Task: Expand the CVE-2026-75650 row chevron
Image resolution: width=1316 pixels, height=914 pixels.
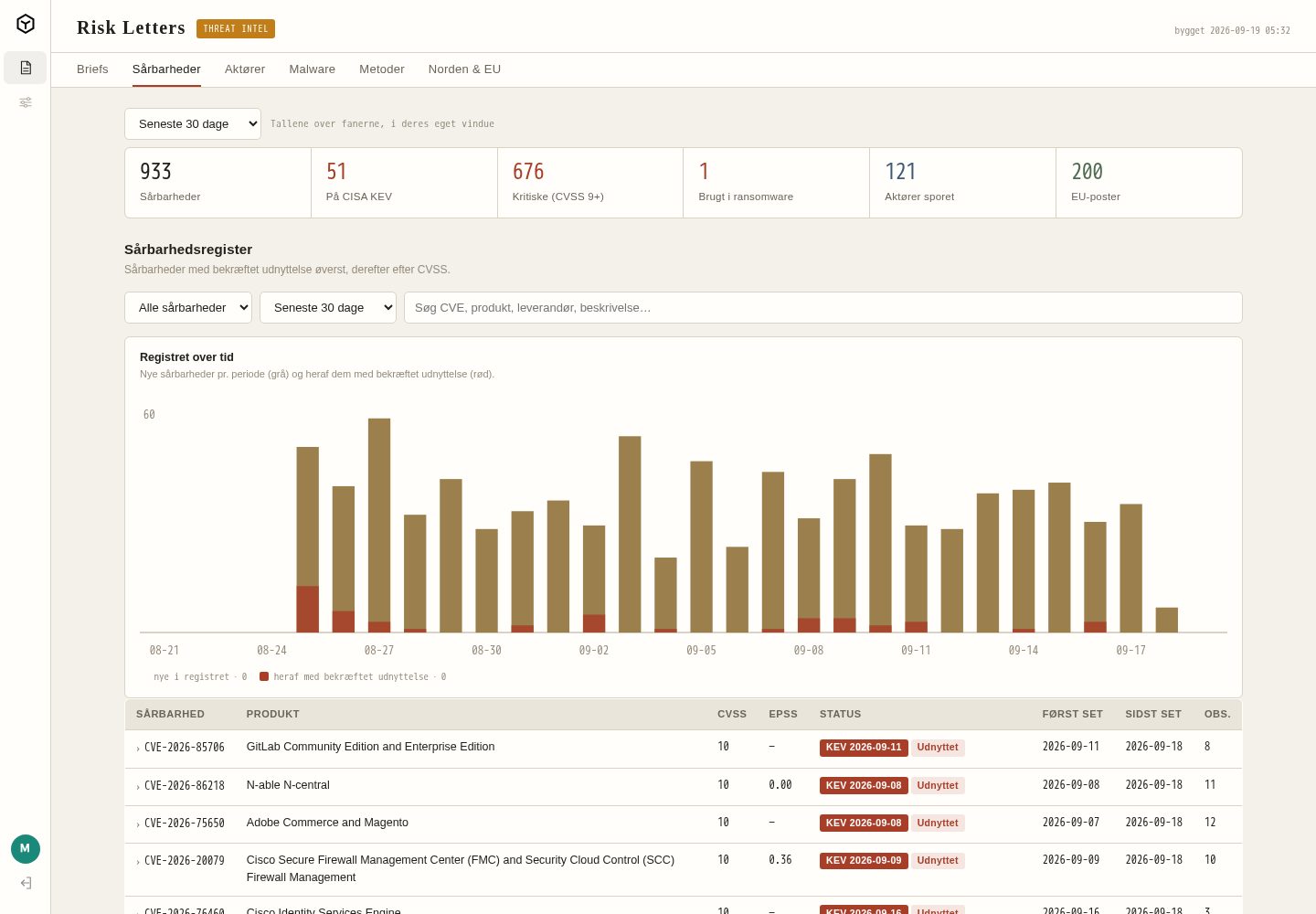Action: click(138, 824)
